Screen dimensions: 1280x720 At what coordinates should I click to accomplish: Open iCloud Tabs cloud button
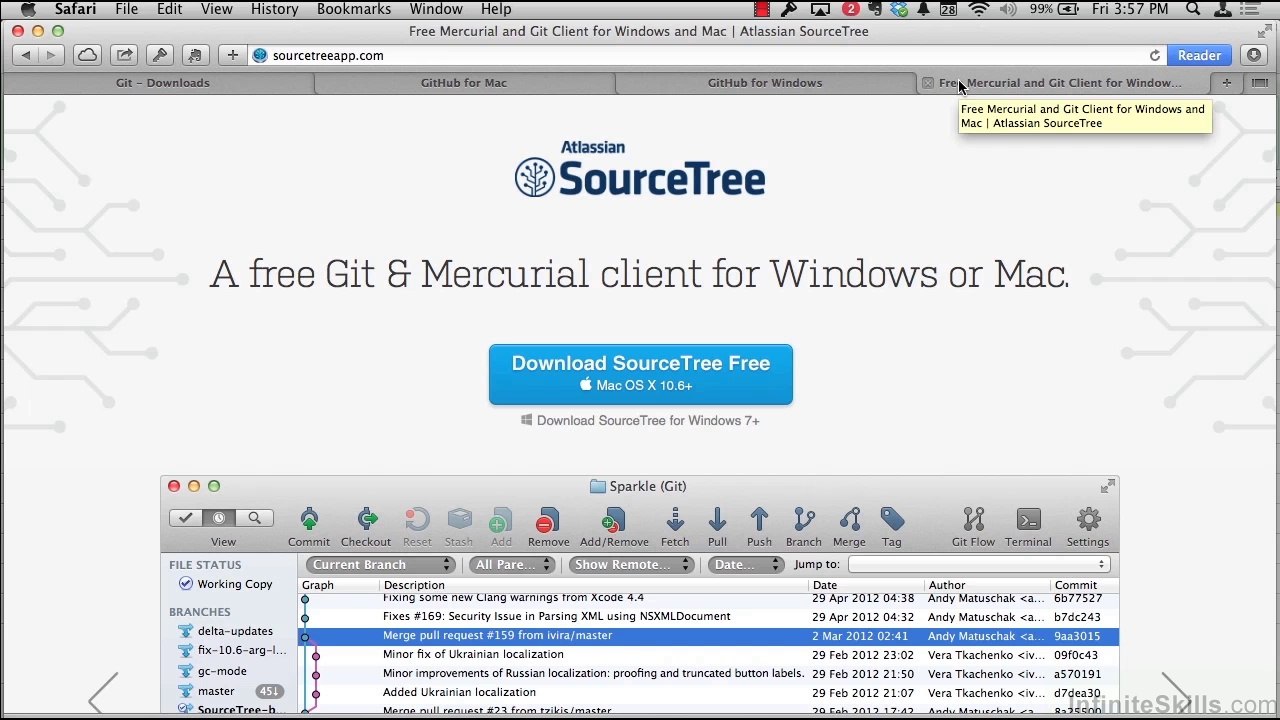[x=88, y=55]
